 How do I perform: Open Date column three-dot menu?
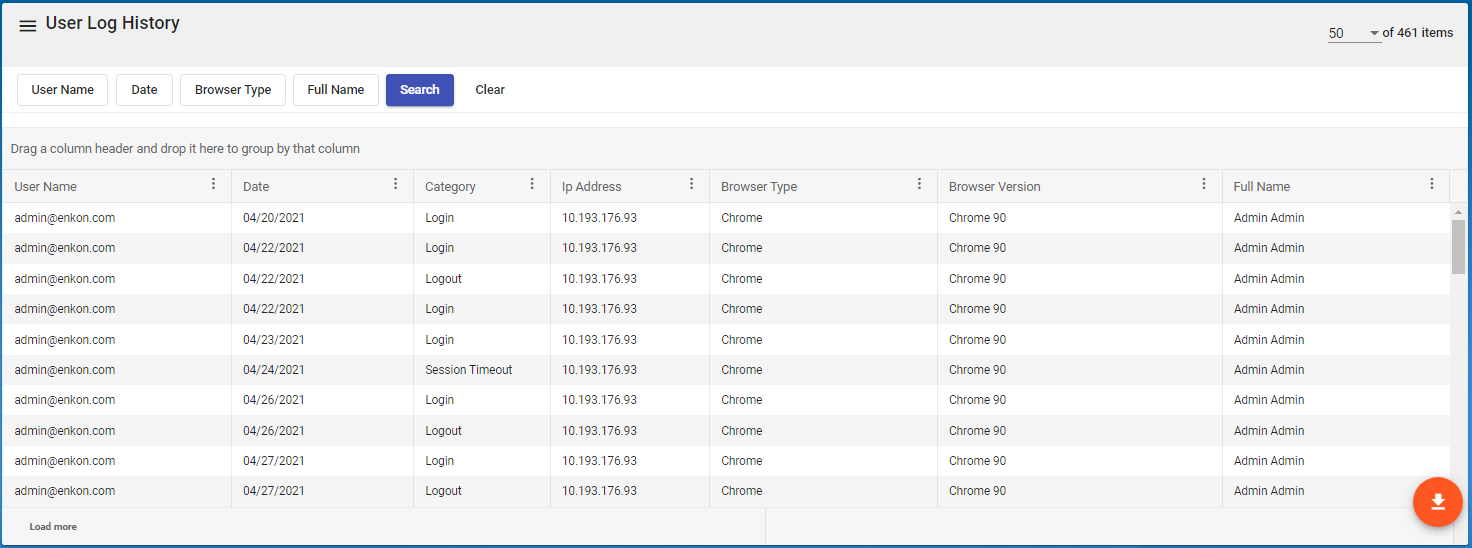395,184
